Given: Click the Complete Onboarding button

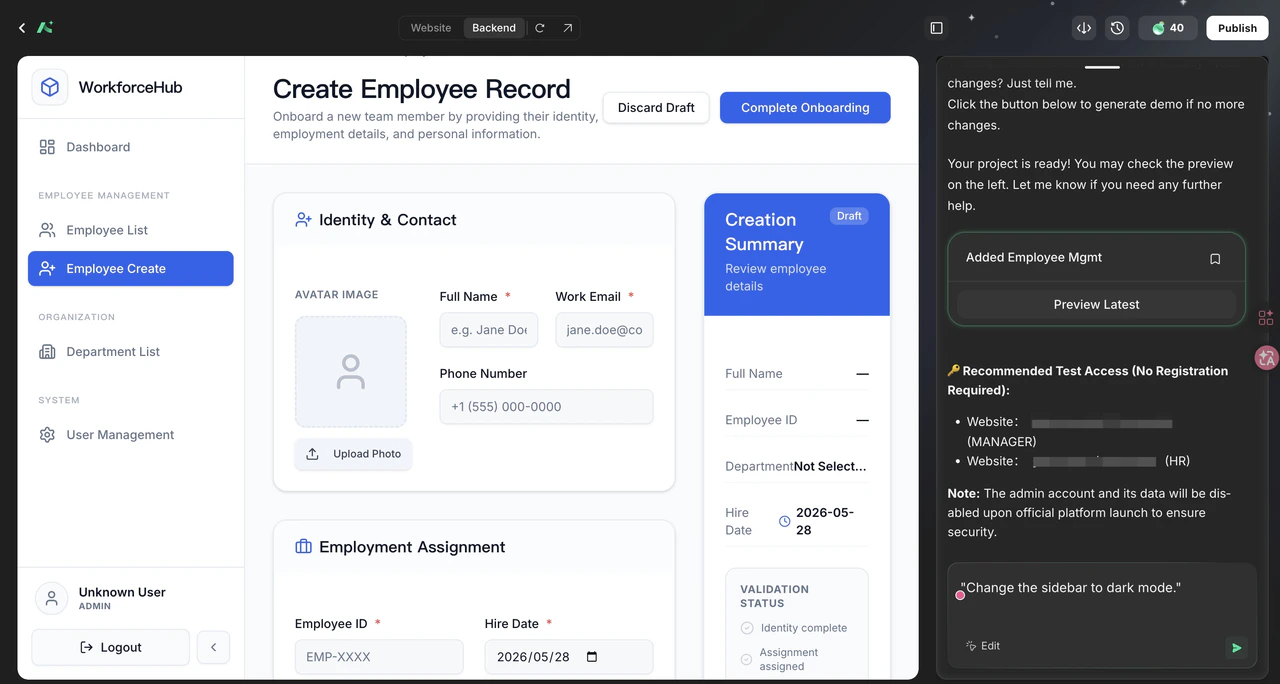Looking at the screenshot, I should pyautogui.click(x=805, y=107).
